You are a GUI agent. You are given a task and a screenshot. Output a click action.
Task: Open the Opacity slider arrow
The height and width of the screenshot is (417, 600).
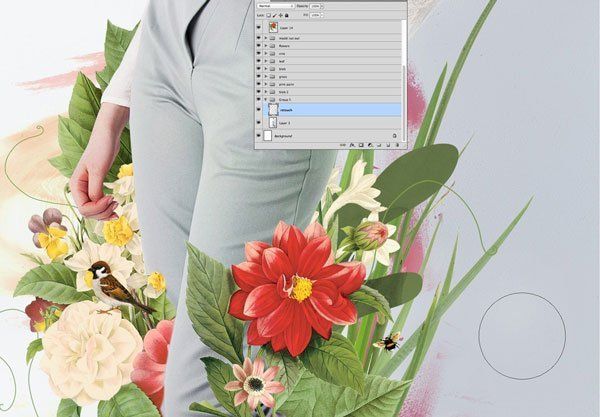322,7
